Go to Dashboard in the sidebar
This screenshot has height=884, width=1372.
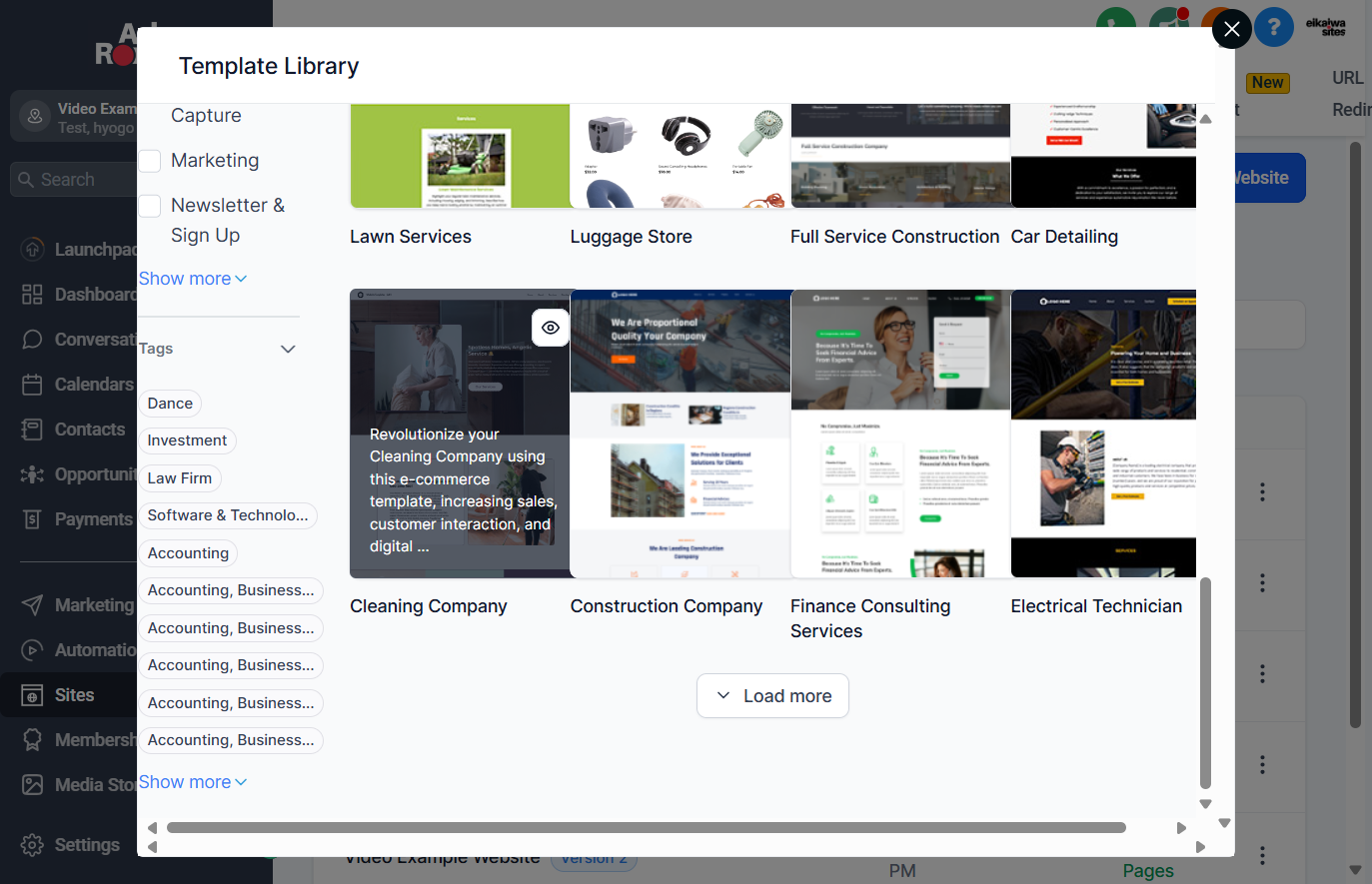(78, 295)
